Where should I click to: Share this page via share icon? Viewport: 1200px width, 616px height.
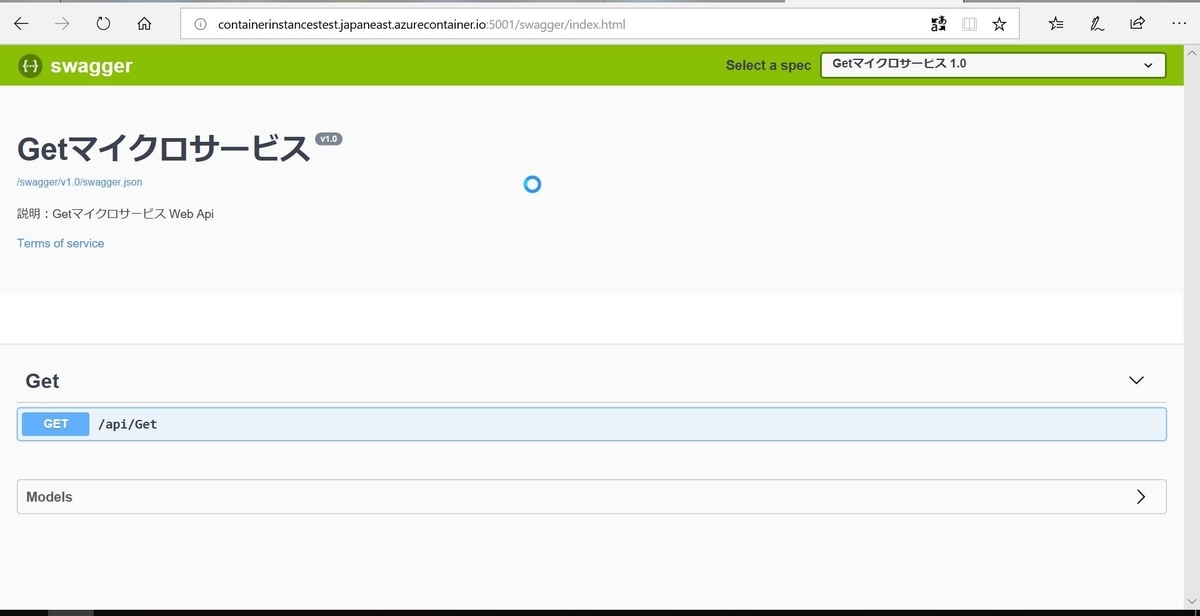click(x=1137, y=24)
